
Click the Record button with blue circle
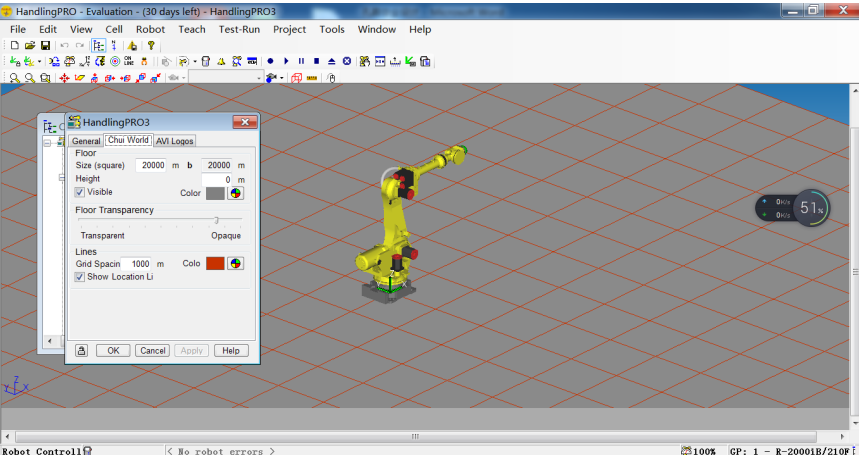270,61
